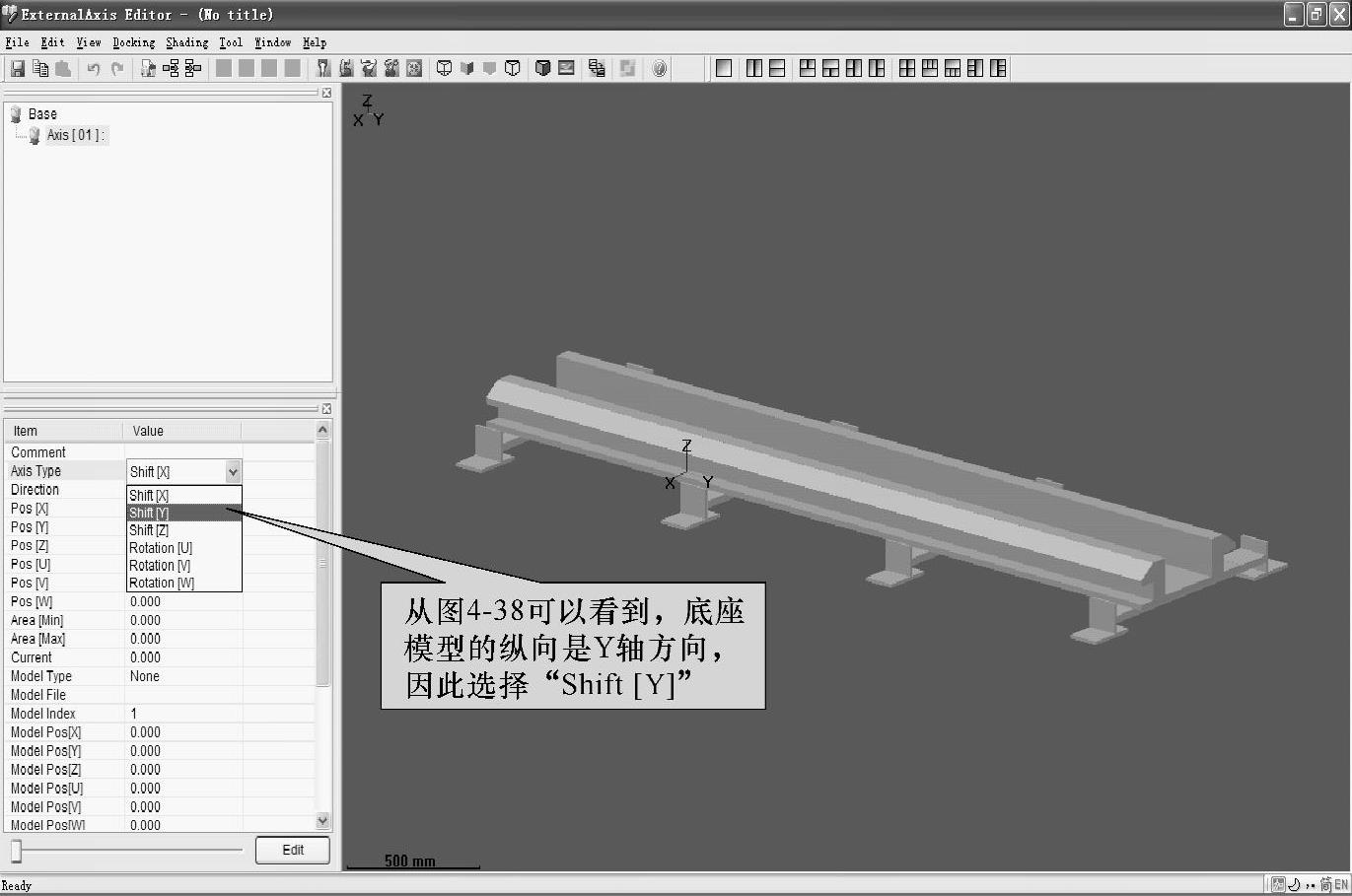The width and height of the screenshot is (1352, 896).
Task: Choose Rotation [V] from the dropdown list
Action: tap(184, 566)
